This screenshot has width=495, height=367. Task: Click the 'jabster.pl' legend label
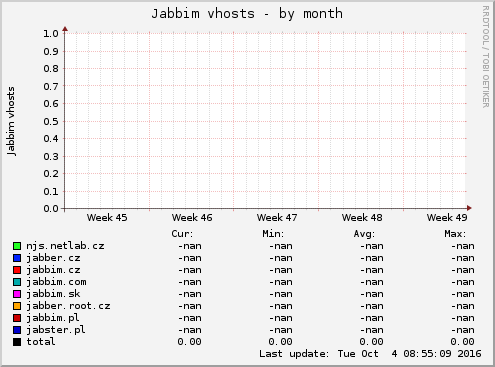(x=56, y=330)
